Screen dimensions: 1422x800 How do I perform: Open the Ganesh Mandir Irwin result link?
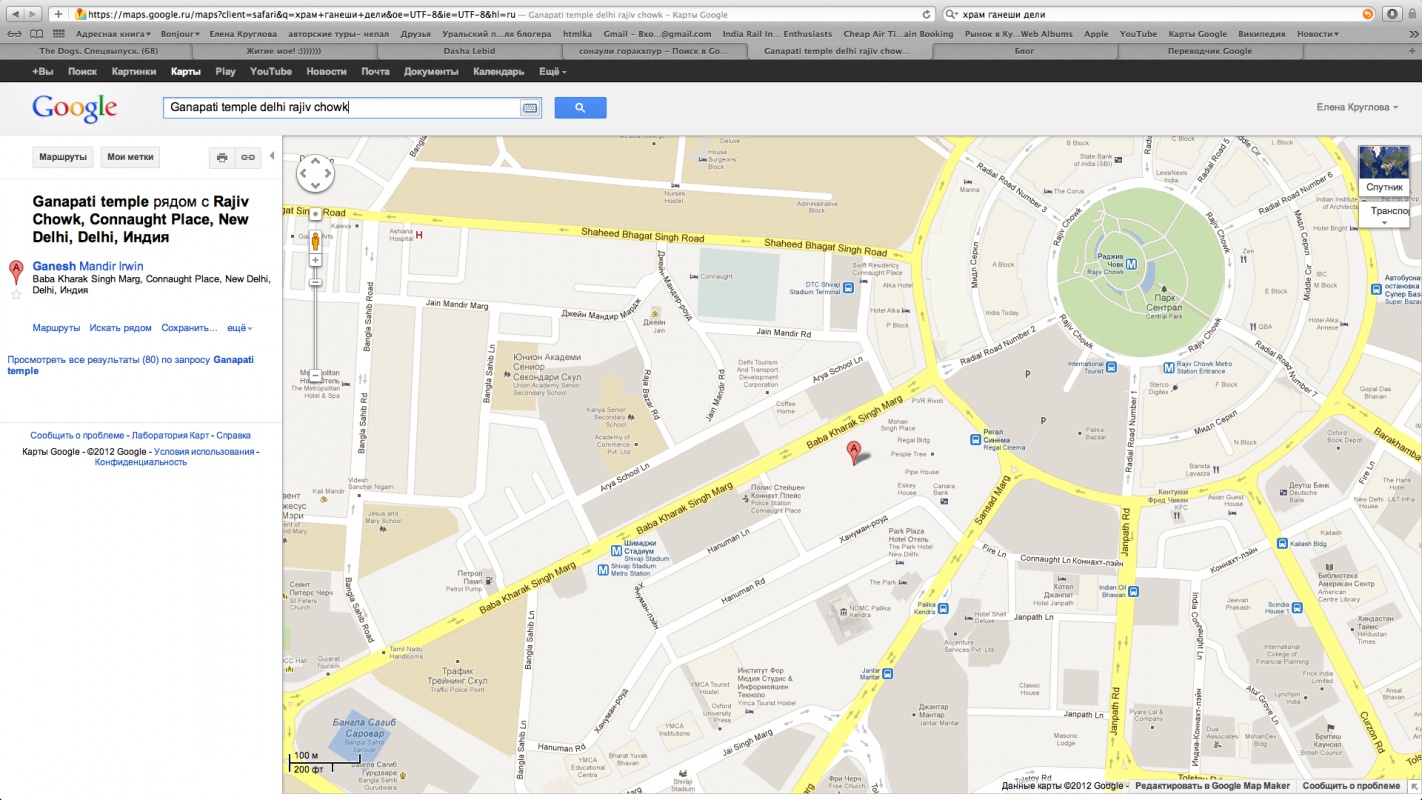[x=88, y=266]
